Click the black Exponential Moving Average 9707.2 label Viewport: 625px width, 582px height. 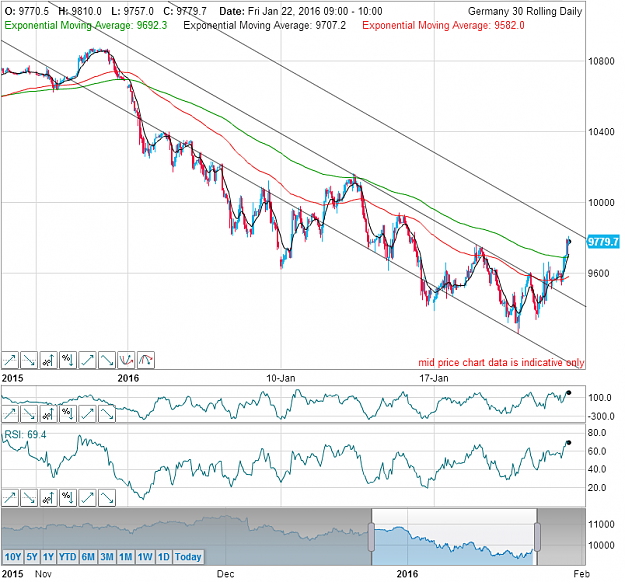[264, 26]
